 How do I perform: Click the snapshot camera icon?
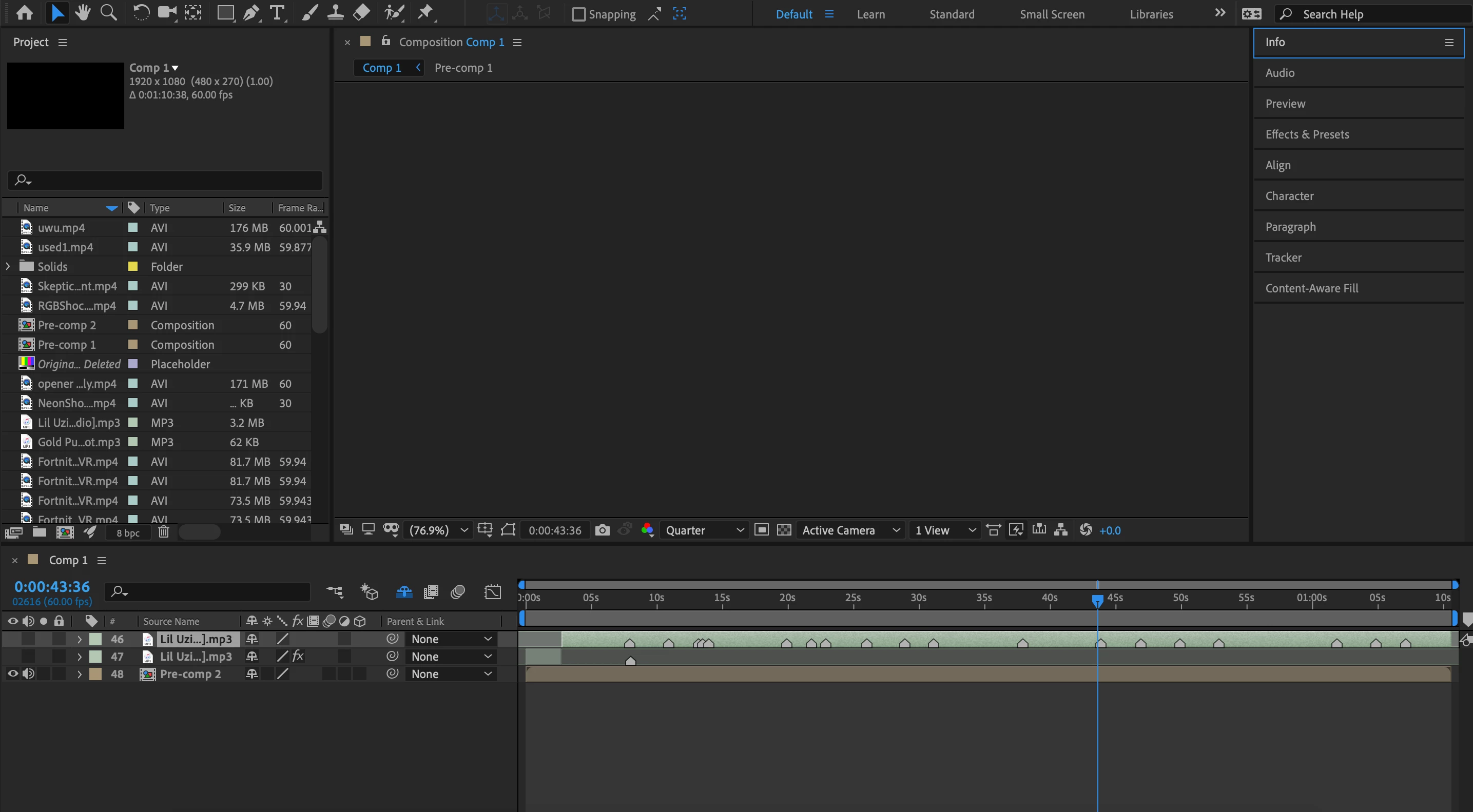click(x=602, y=530)
